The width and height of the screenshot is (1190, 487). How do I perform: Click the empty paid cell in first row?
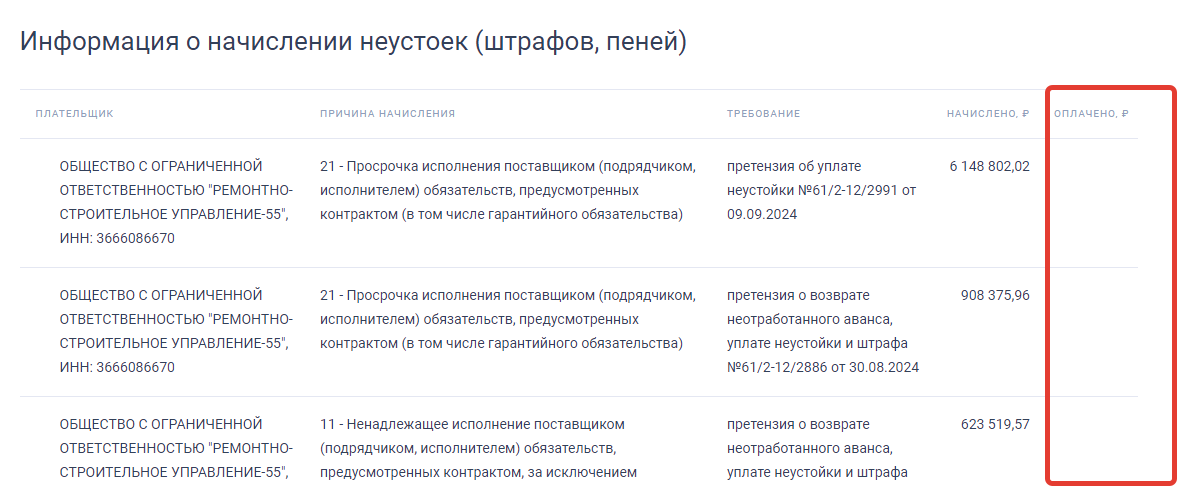(x=1091, y=202)
